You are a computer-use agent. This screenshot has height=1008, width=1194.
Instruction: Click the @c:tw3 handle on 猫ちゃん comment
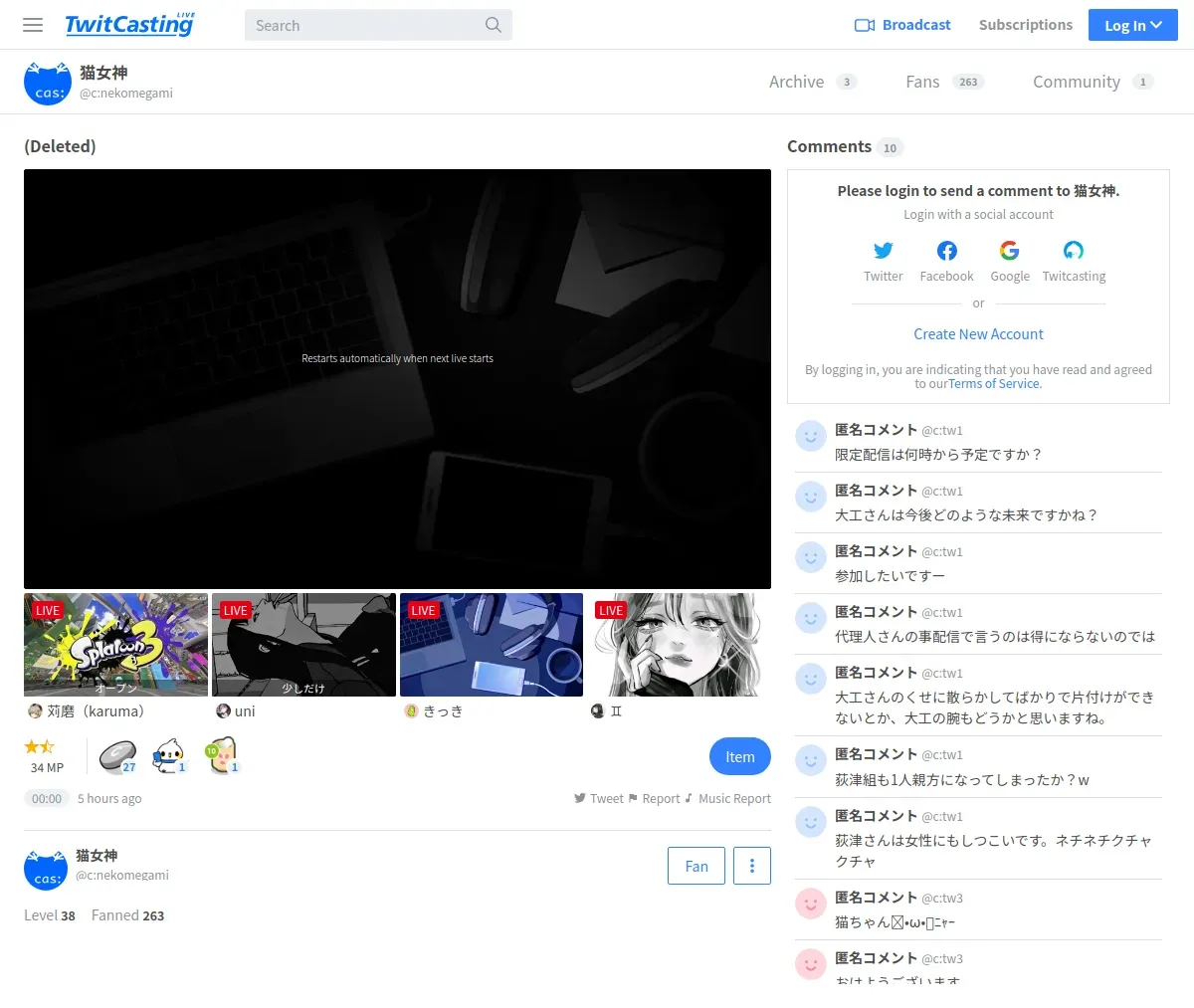(x=942, y=899)
